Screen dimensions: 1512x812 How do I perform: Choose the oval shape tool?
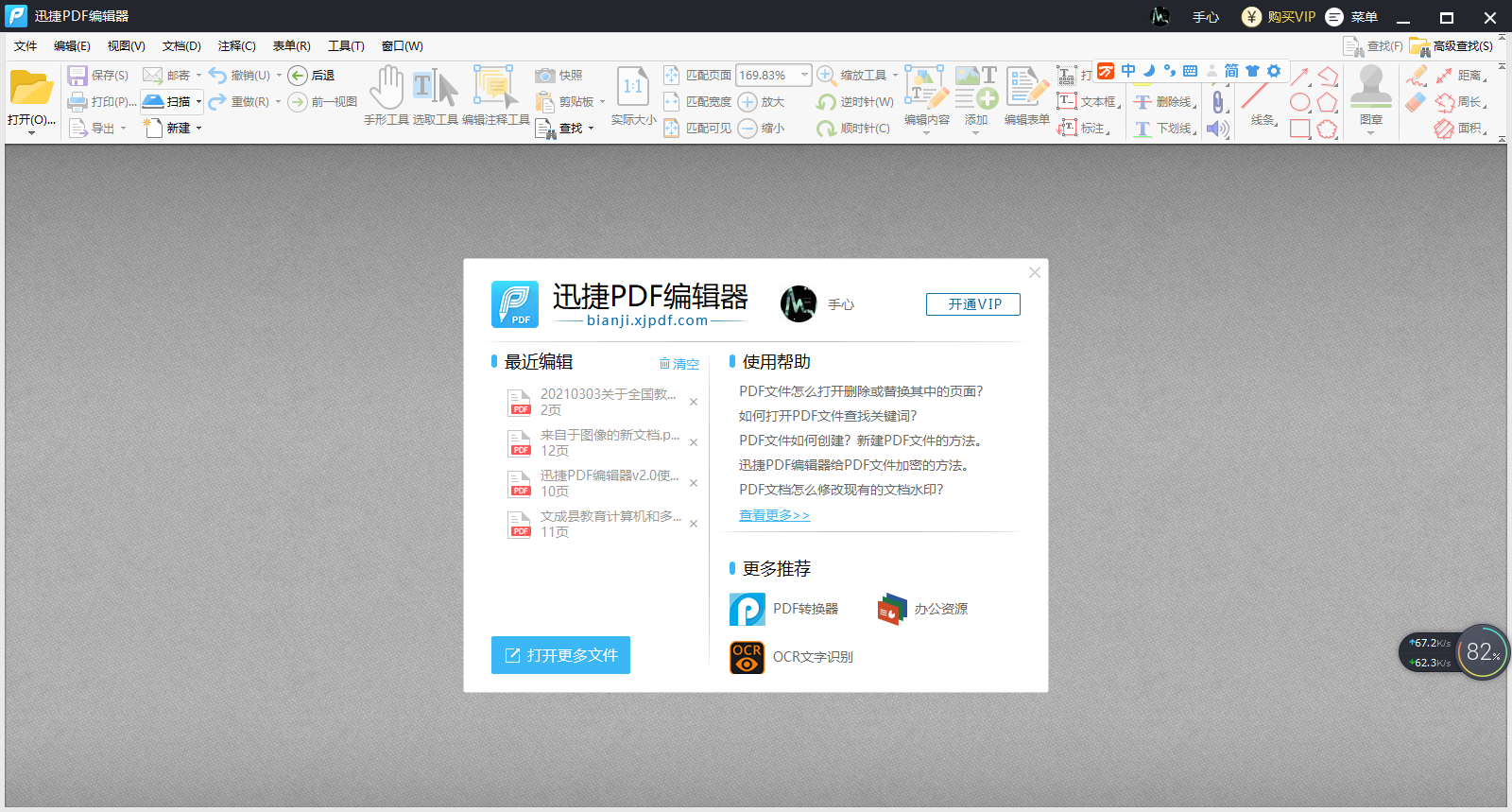pos(1300,102)
